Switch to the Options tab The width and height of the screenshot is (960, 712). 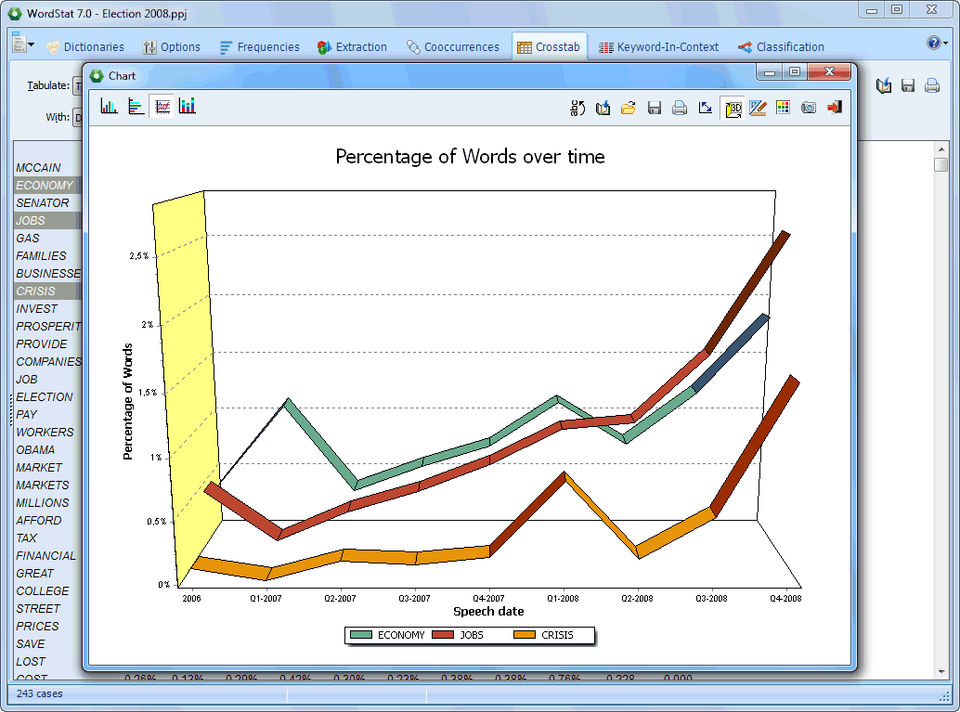coord(171,47)
